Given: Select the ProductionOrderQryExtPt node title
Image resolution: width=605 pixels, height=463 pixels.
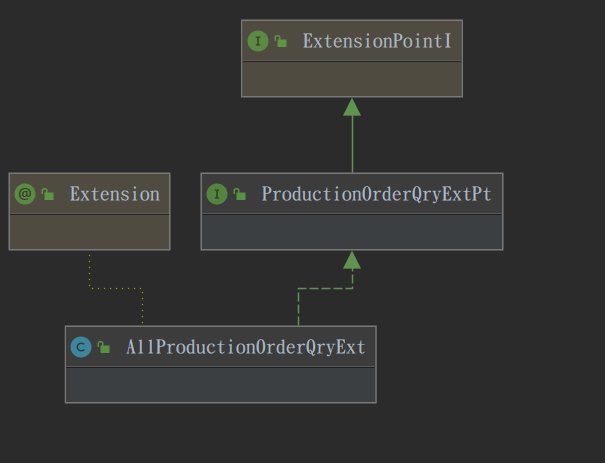Looking at the screenshot, I should [x=377, y=194].
